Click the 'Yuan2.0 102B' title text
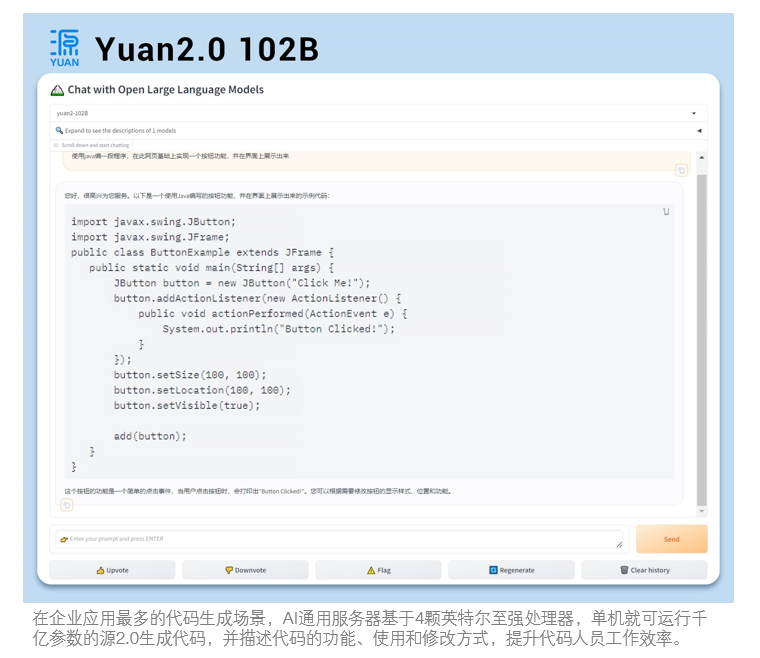This screenshot has width=760, height=658. point(207,49)
